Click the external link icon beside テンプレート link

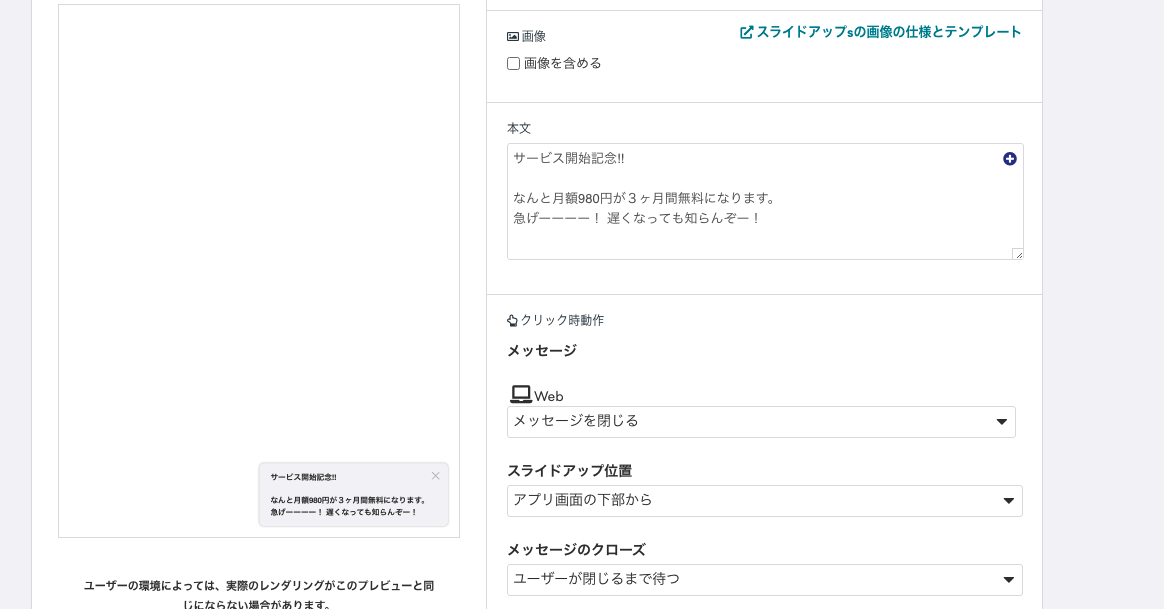747,32
